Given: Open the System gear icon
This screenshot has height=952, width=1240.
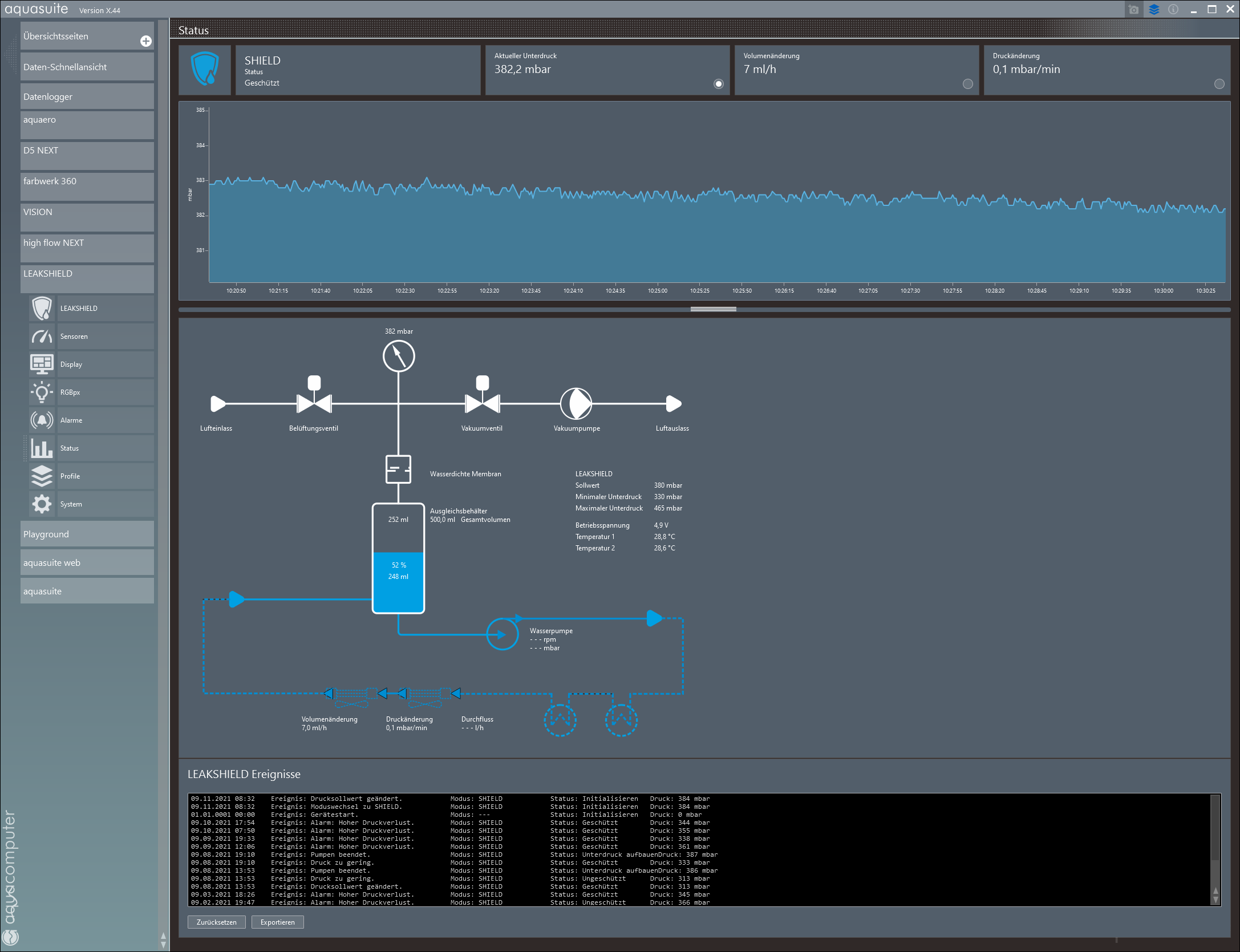Looking at the screenshot, I should coord(42,504).
